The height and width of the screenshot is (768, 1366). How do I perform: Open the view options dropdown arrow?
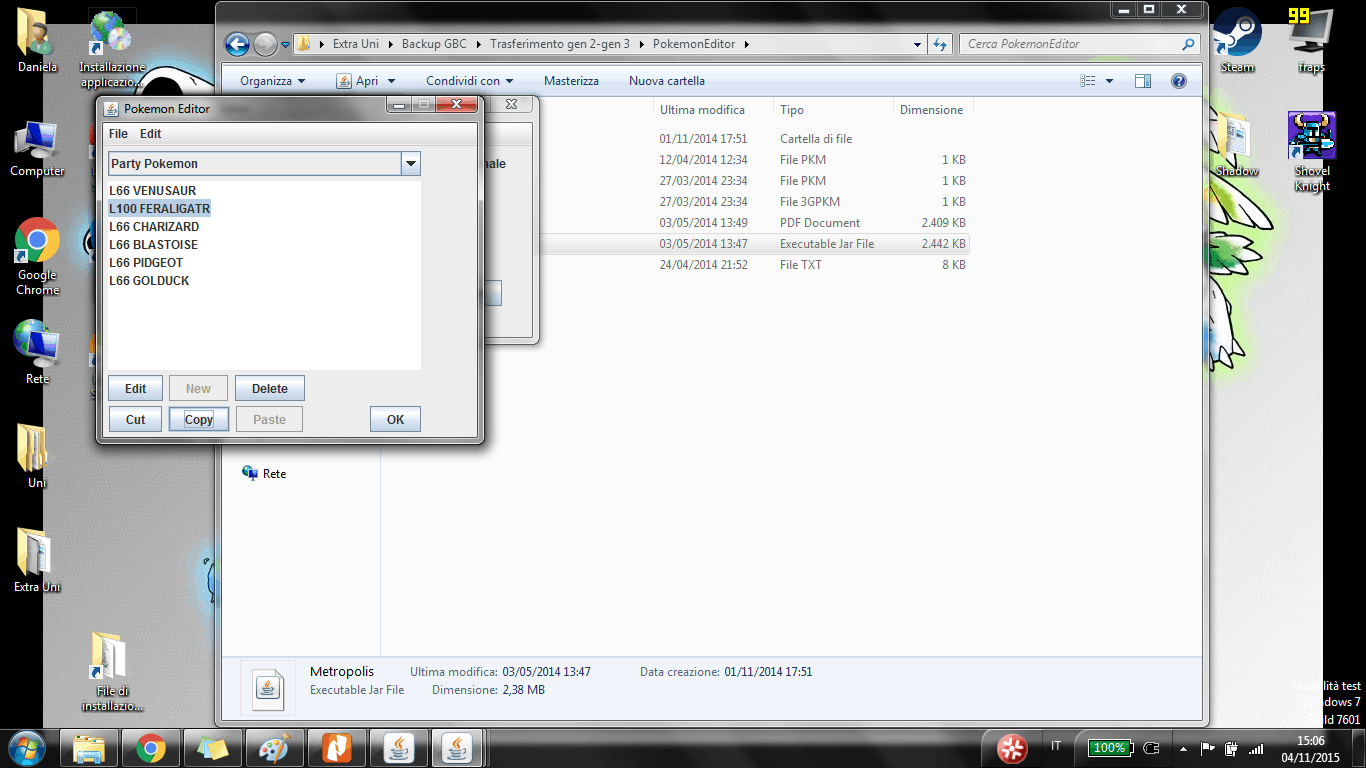(x=1110, y=81)
